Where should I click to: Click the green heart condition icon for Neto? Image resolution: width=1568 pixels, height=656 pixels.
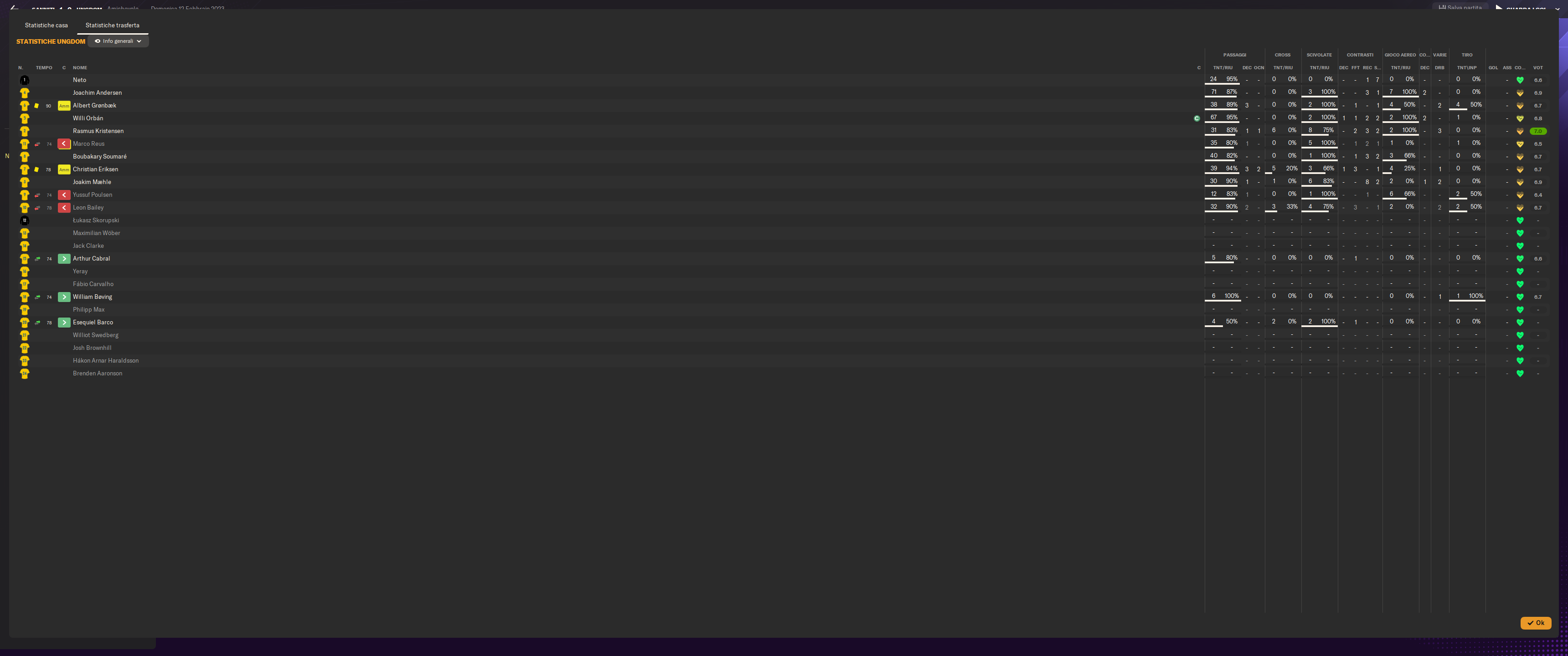(x=1520, y=80)
